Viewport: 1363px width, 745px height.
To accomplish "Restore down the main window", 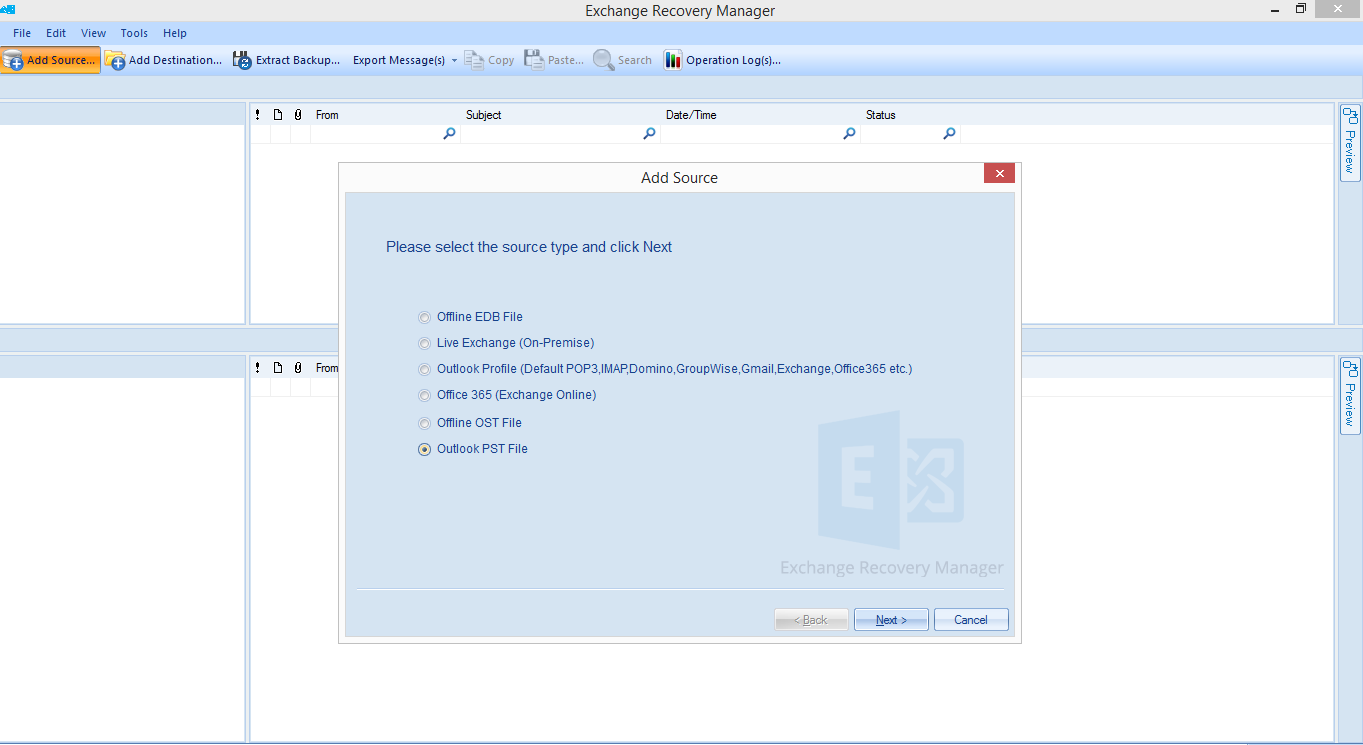I will (x=1301, y=9).
